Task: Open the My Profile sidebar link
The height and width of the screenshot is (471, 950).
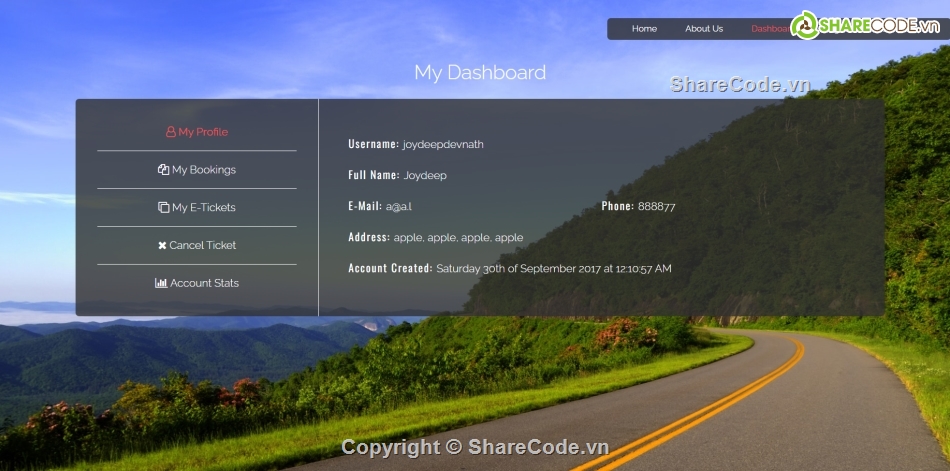Action: click(x=203, y=132)
